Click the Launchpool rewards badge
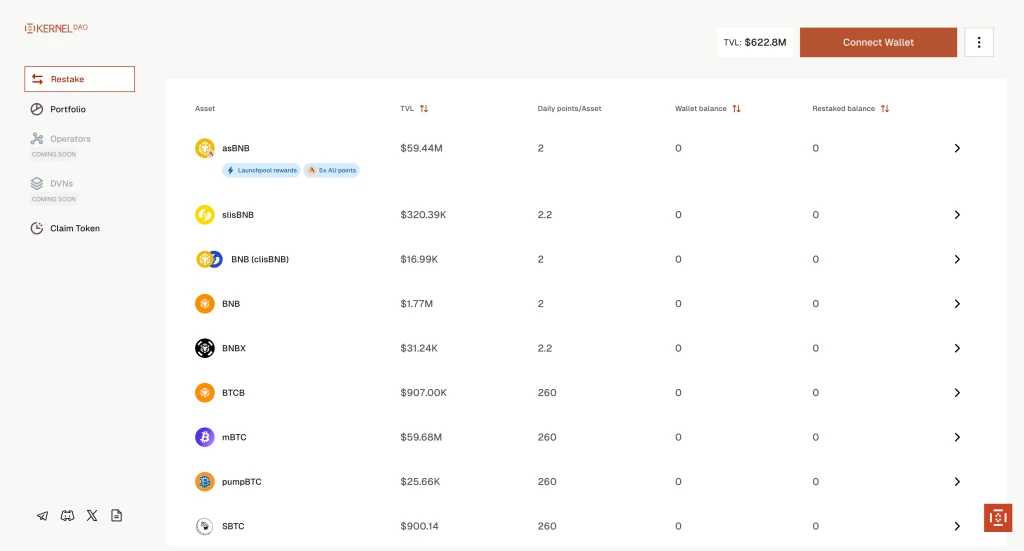The width and height of the screenshot is (1024, 551). [261, 170]
